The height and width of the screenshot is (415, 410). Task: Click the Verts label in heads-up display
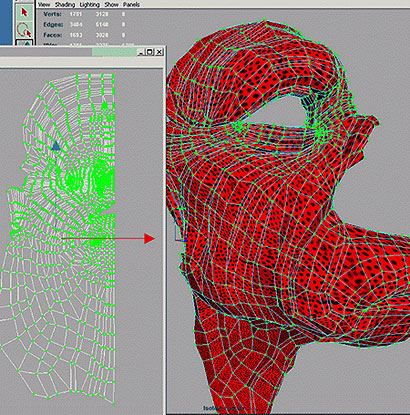click(x=52, y=14)
